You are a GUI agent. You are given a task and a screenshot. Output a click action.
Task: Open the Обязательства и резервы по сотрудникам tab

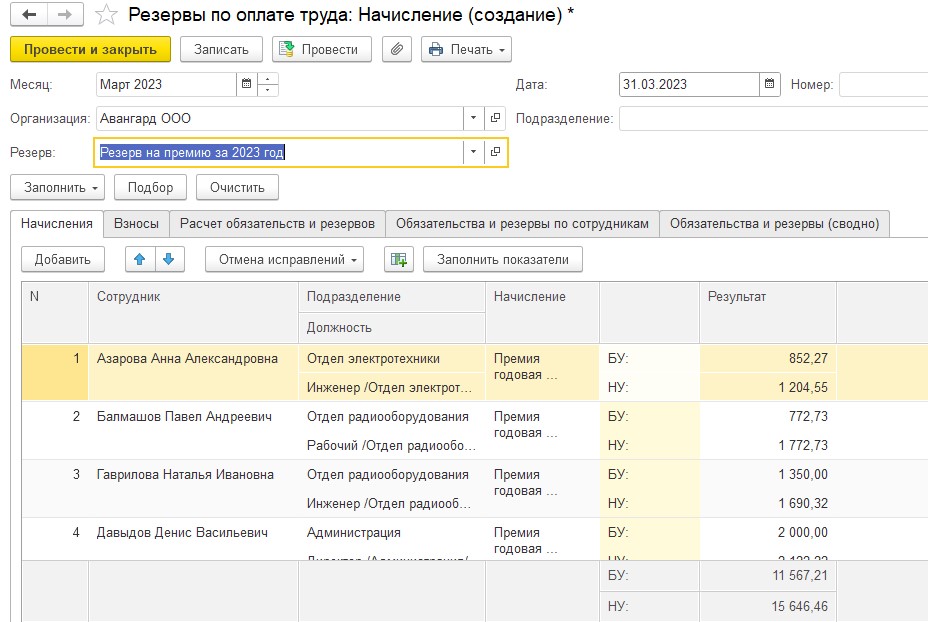523,224
